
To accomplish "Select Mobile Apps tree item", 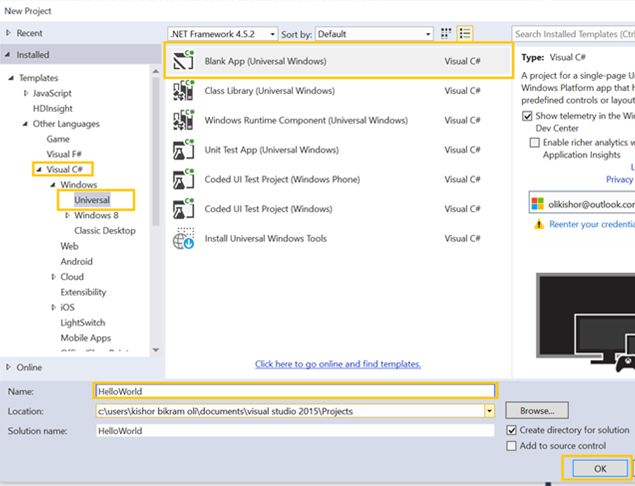I will [85, 338].
